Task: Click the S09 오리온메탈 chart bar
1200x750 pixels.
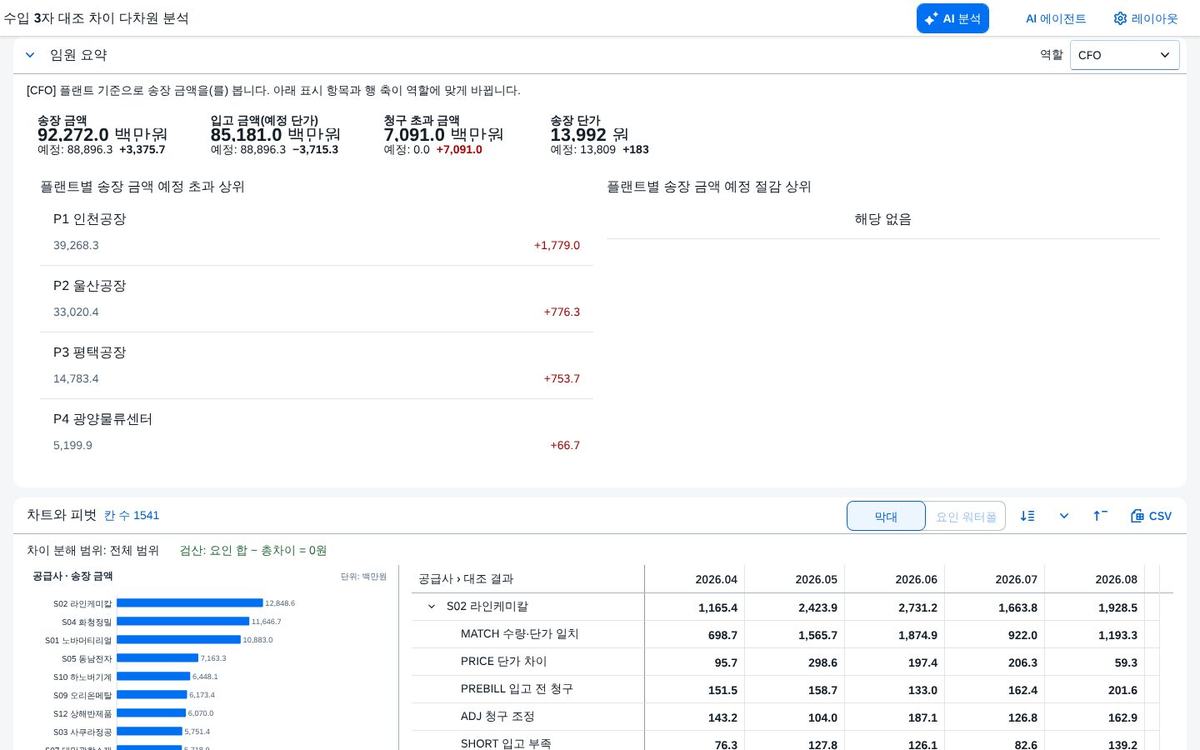Action: pyautogui.click(x=151, y=694)
